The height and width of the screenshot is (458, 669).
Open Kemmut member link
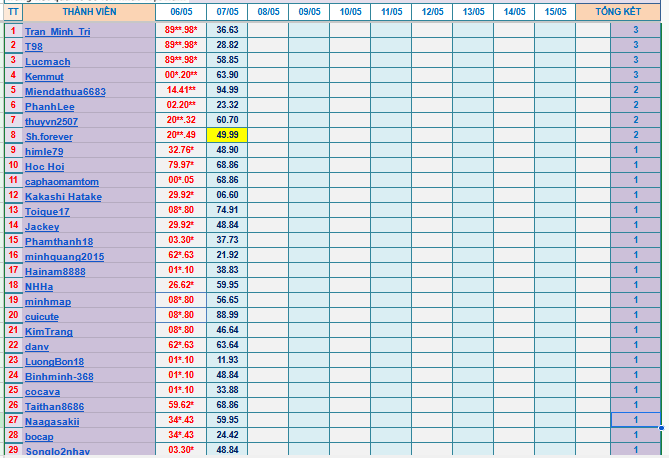44,76
